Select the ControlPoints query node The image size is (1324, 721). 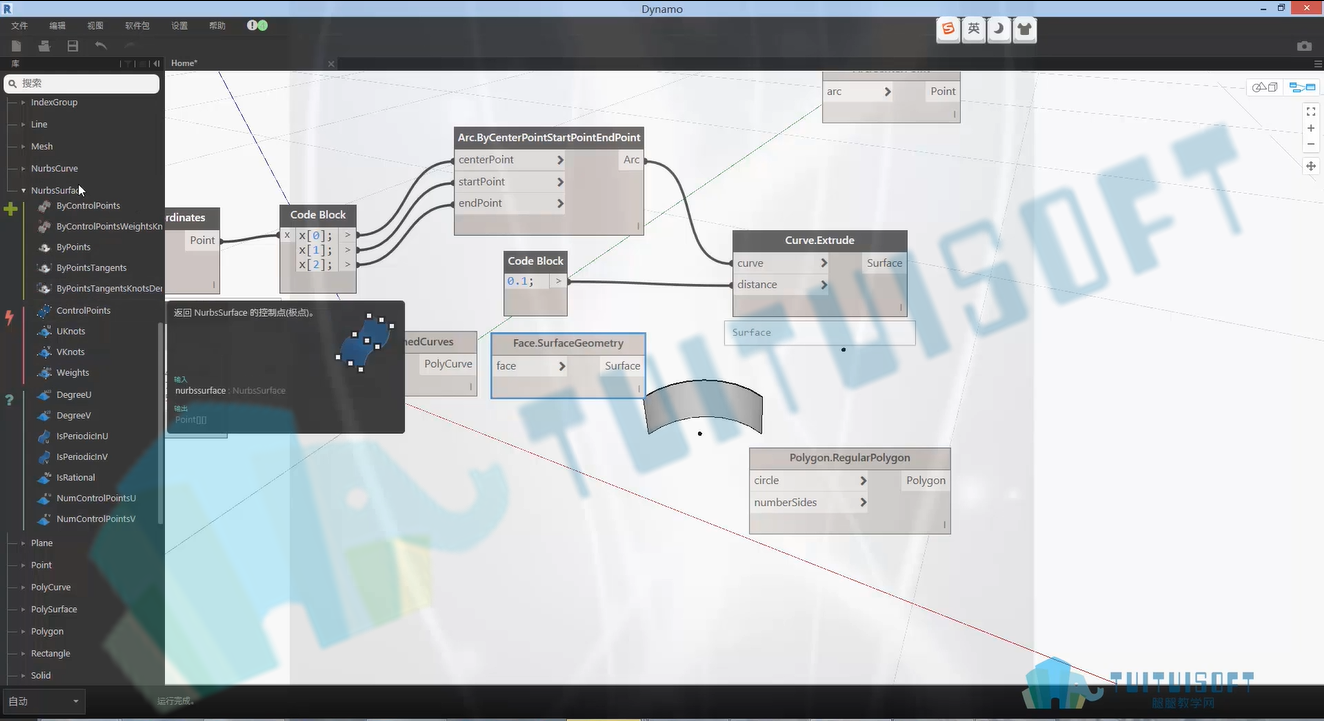tap(83, 311)
